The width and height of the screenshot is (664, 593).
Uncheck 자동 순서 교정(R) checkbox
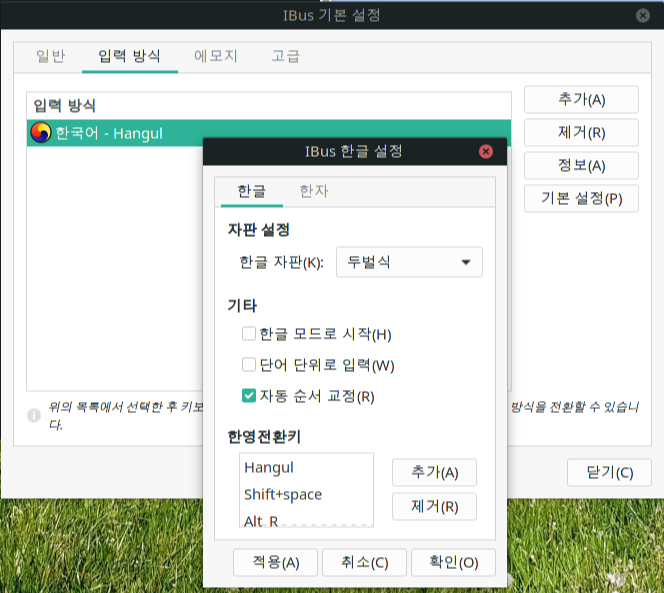(x=249, y=396)
